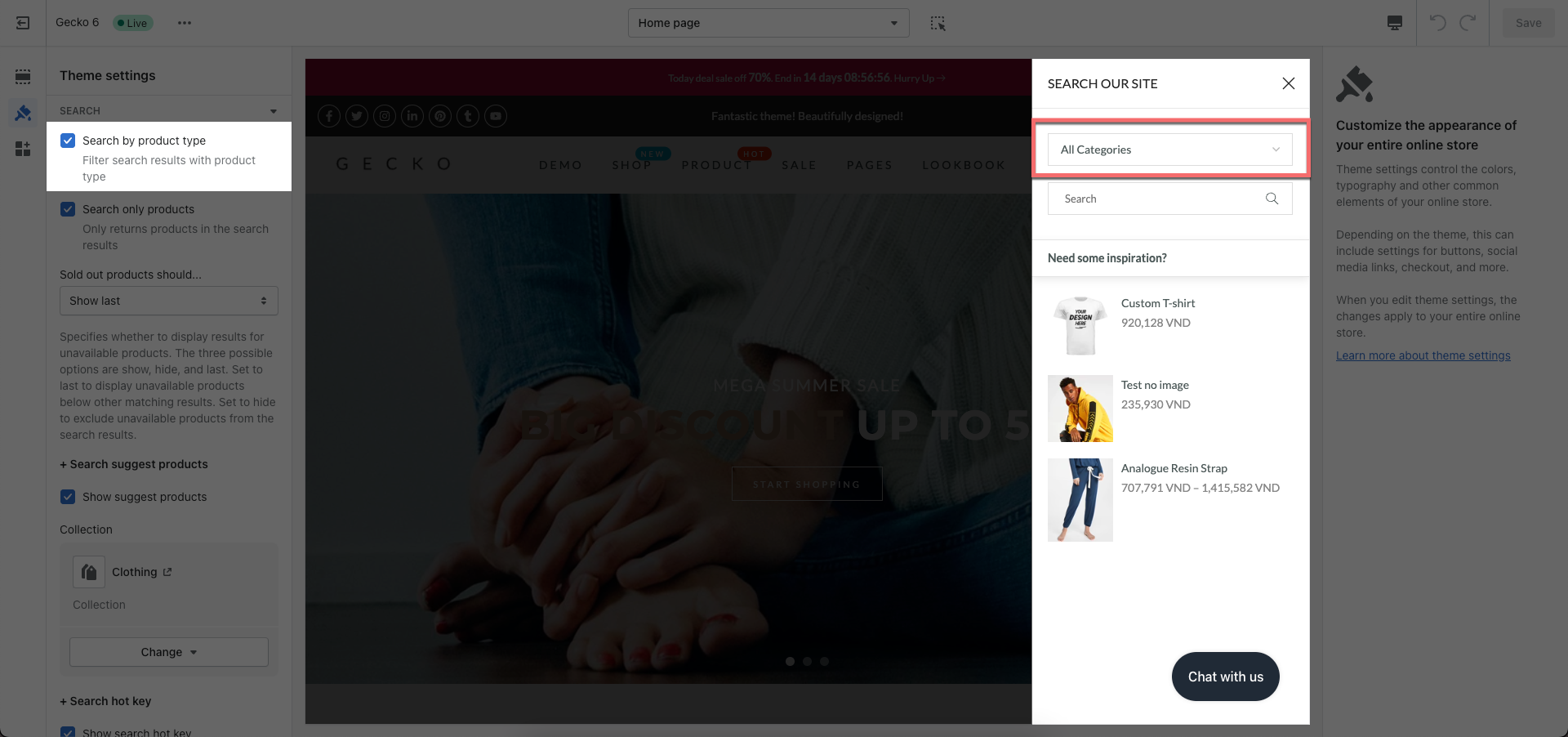The image size is (1568, 737).
Task: Toggle Search only products checkbox
Action: pos(68,209)
